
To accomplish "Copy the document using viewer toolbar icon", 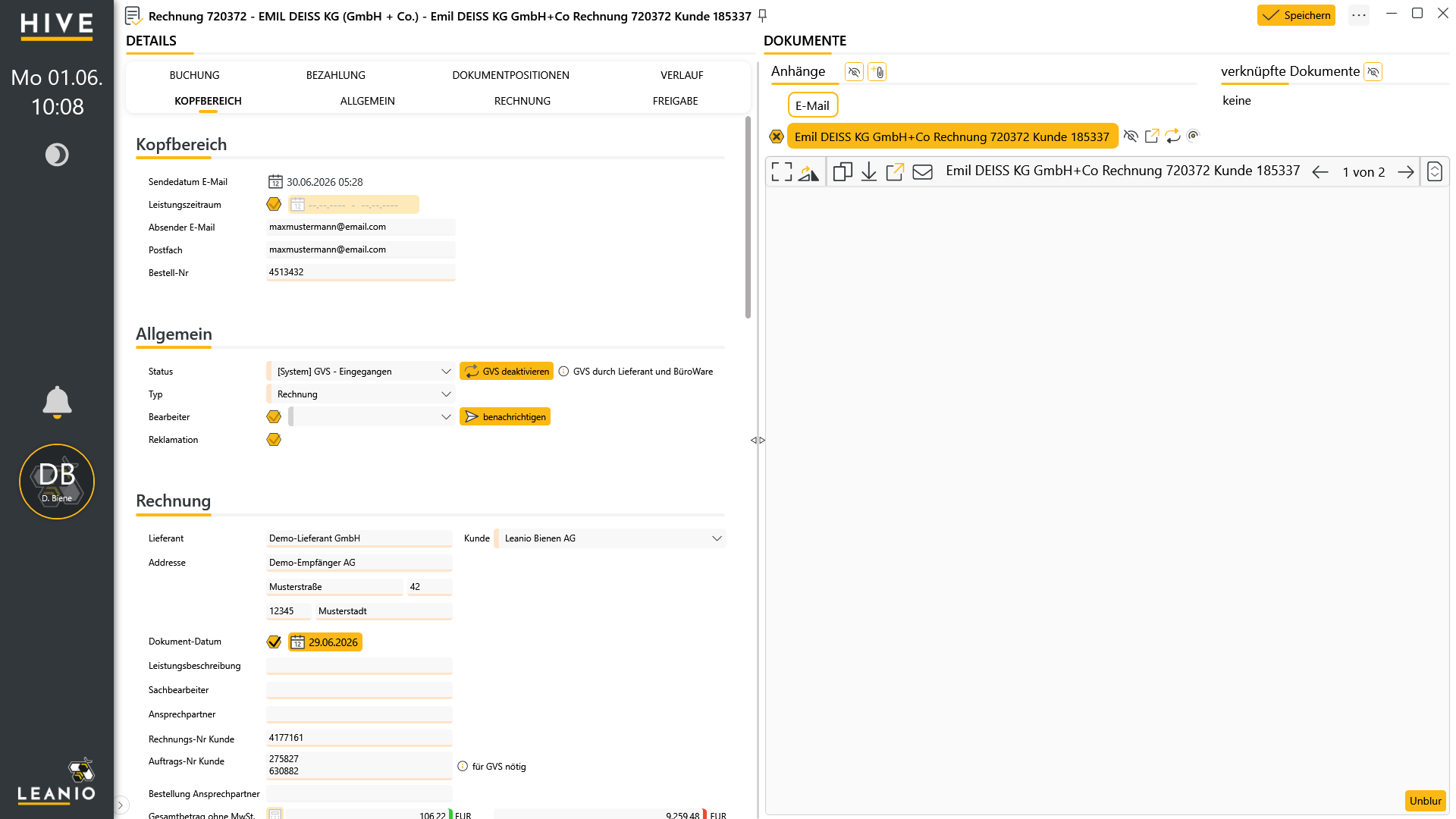I will pos(843,172).
